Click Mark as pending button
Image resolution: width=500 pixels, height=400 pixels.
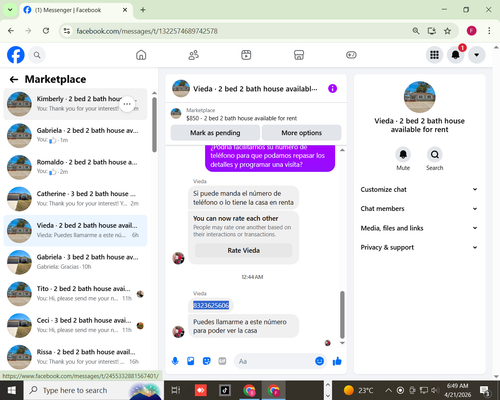point(215,133)
